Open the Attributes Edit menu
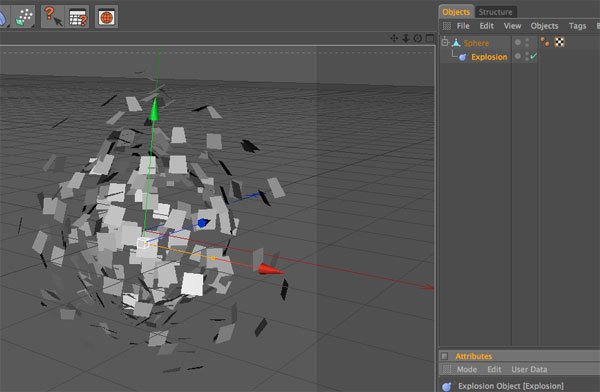Image resolution: width=600 pixels, height=392 pixels. pyautogui.click(x=494, y=369)
